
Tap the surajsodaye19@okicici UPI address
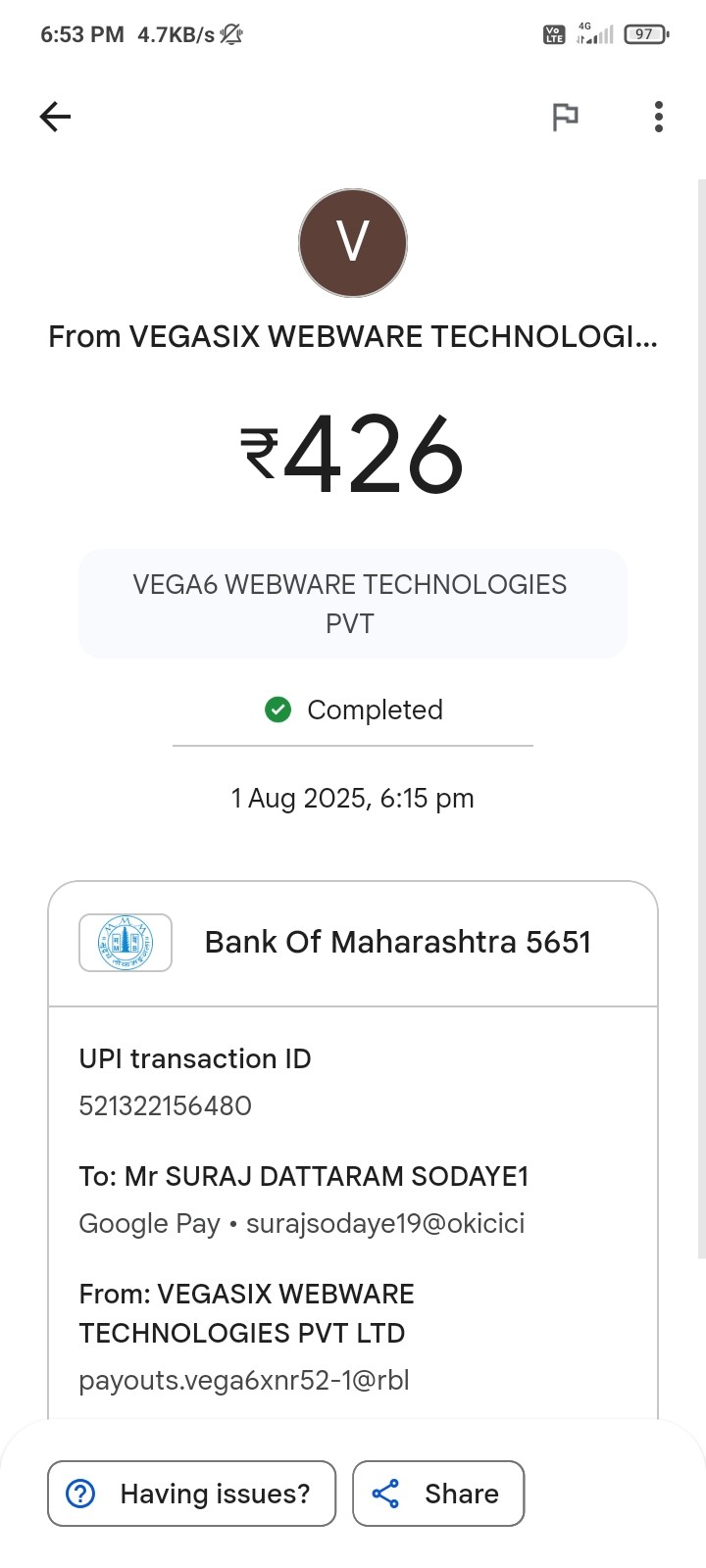[385, 1223]
